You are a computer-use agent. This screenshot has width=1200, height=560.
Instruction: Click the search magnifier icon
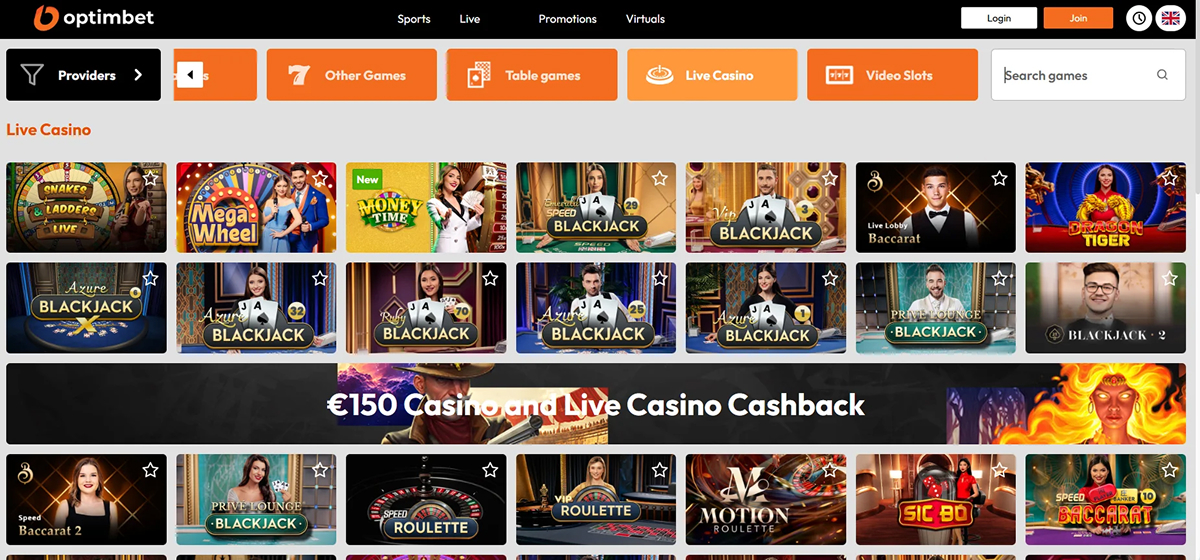[x=1162, y=75]
